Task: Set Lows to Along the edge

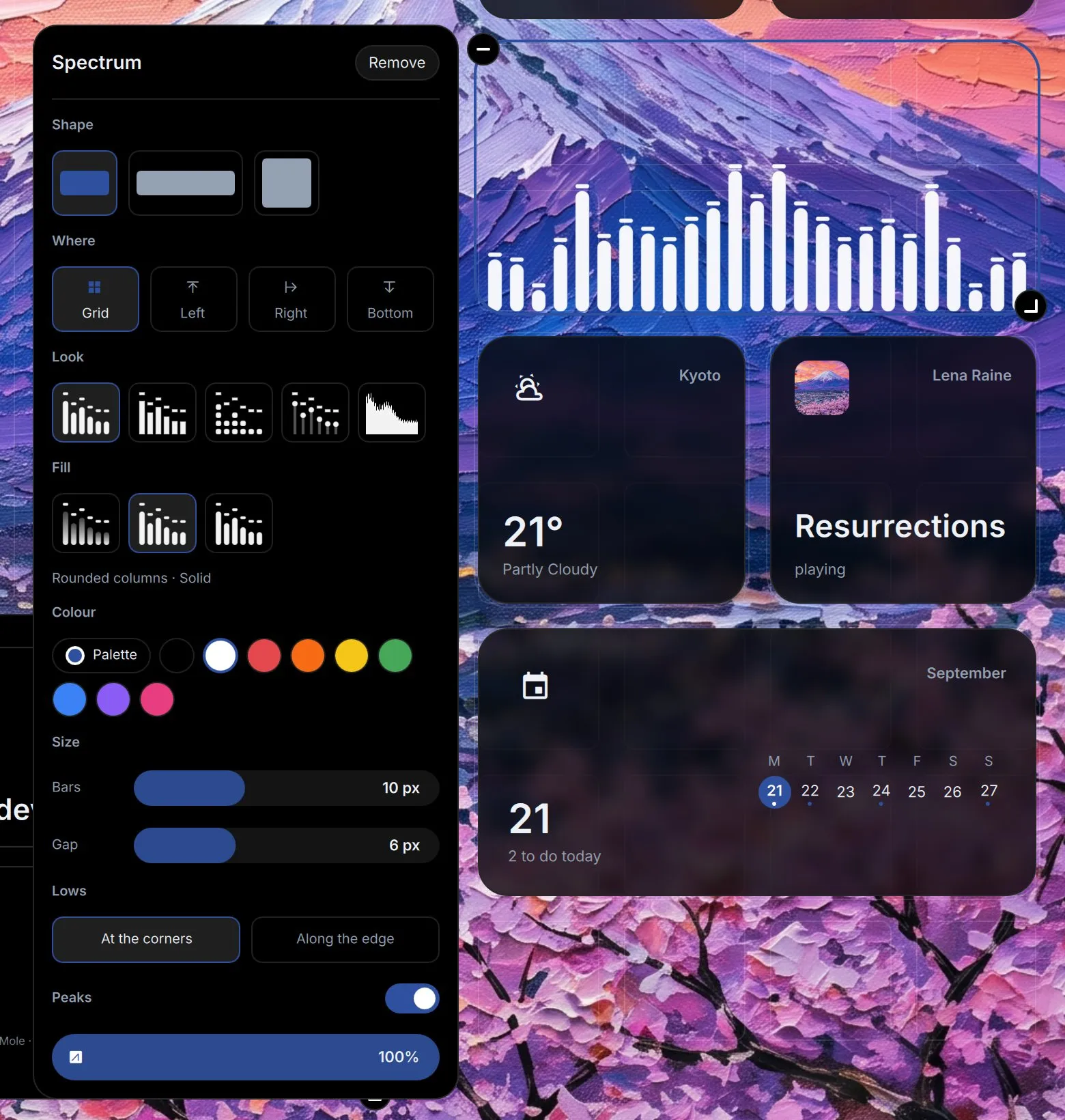Action: point(345,940)
